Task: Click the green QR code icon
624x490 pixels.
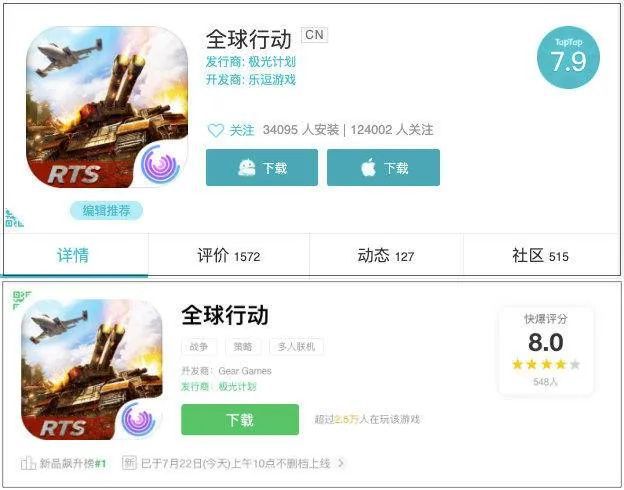Action: (x=21, y=300)
